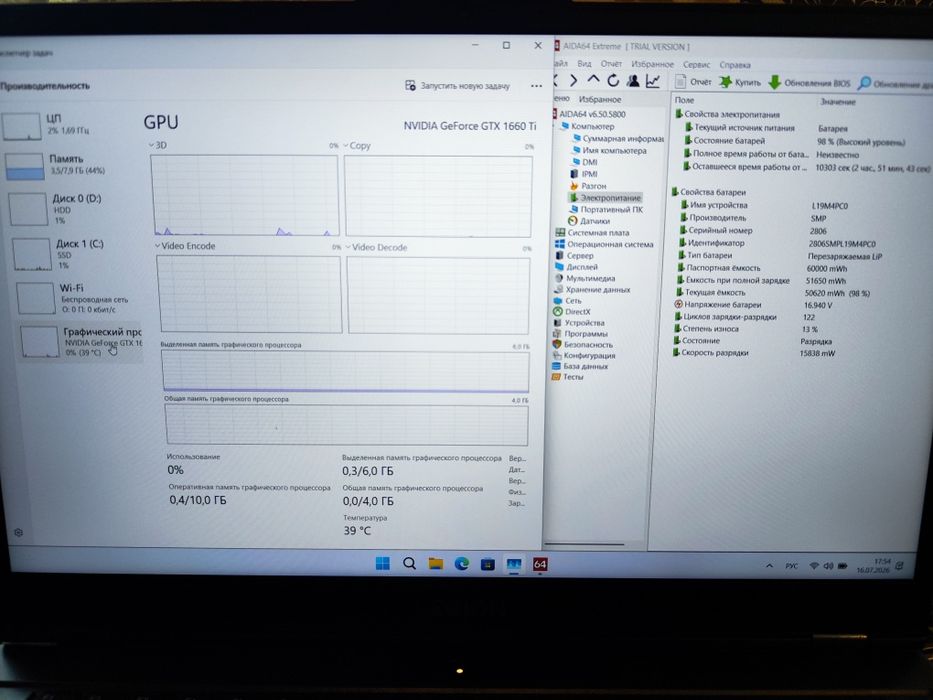Select Дисплей tree node
Screen dimensions: 933x700
click(x=576, y=267)
